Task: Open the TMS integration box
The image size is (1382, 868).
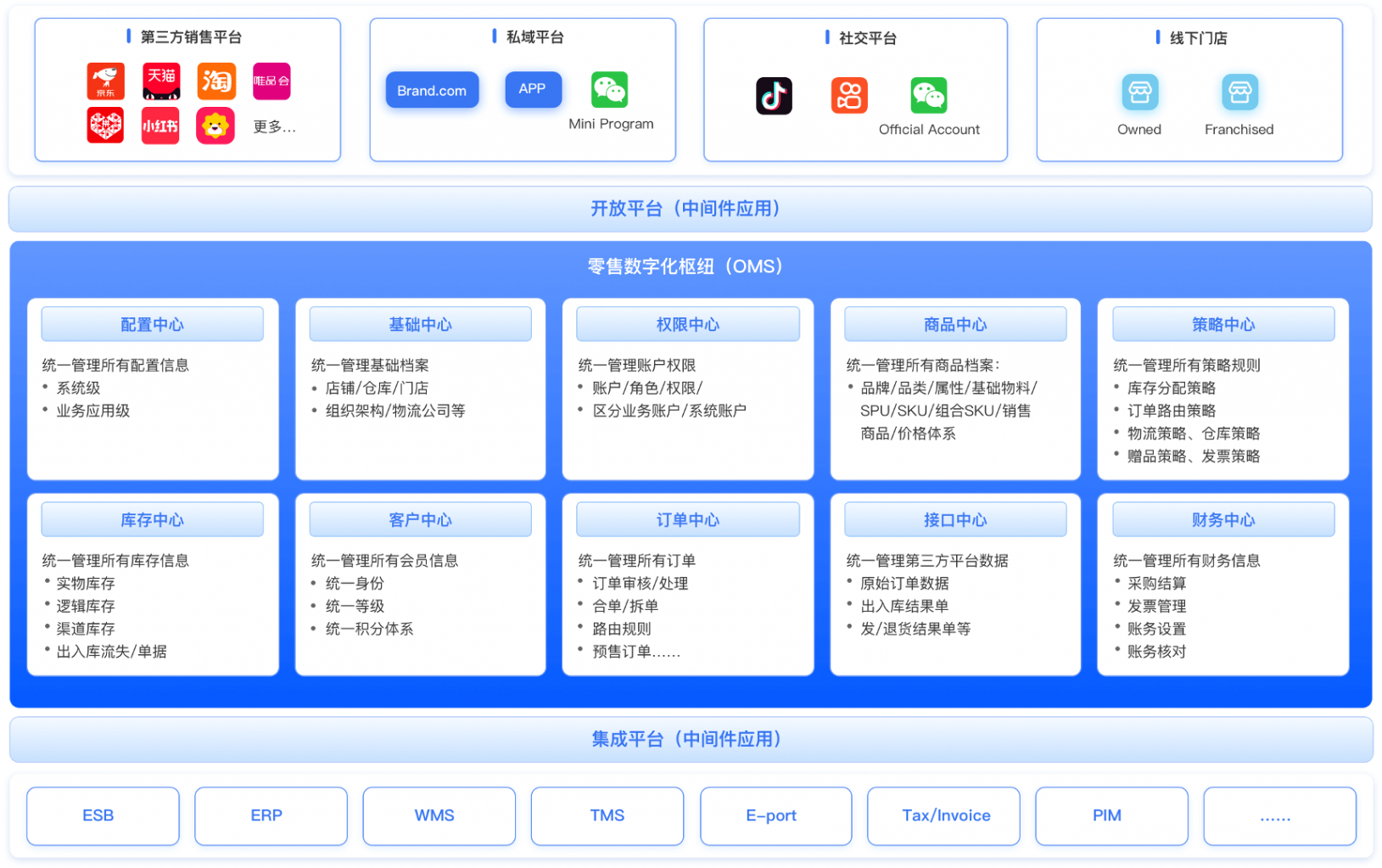Action: 607,815
